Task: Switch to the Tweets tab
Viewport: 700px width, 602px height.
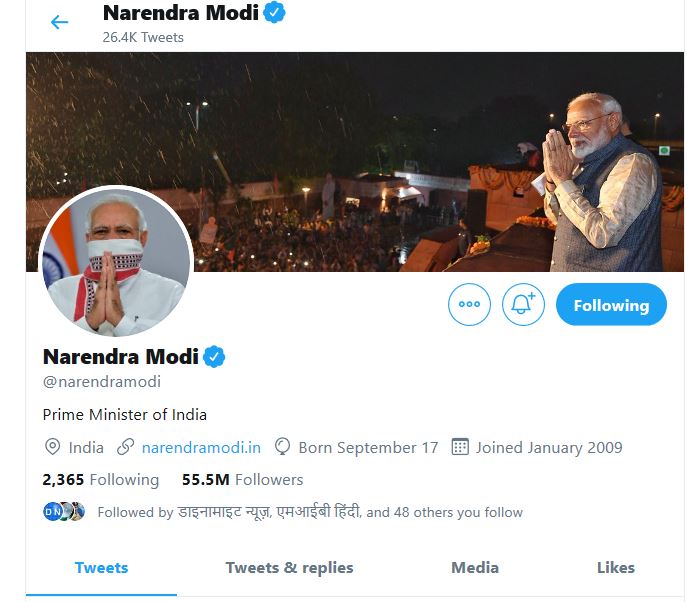Action: click(101, 567)
